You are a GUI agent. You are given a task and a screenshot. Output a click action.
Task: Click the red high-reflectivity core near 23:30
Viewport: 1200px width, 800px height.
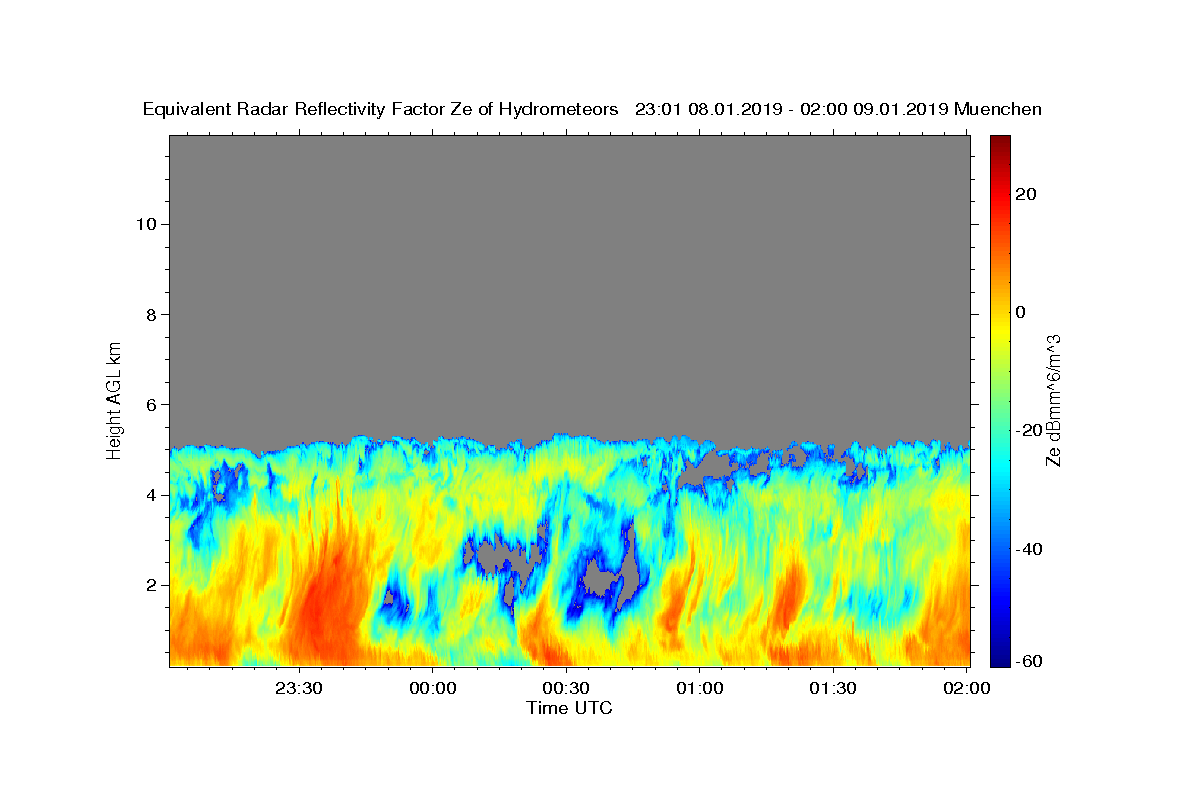click(325, 605)
